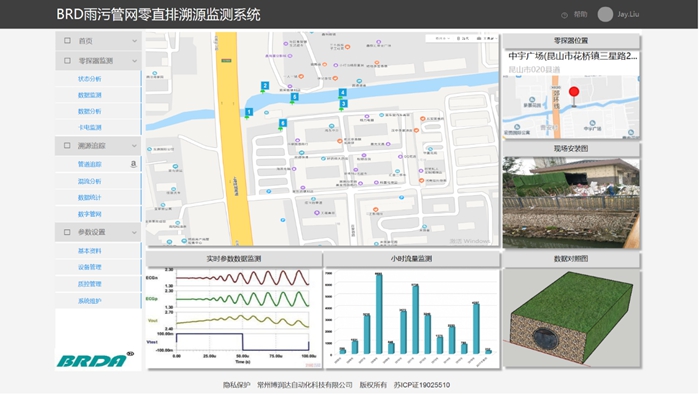Viewport: 700px width, 395px height.
Task: Open 设备管理 in sidebar
Action: [x=90, y=267]
